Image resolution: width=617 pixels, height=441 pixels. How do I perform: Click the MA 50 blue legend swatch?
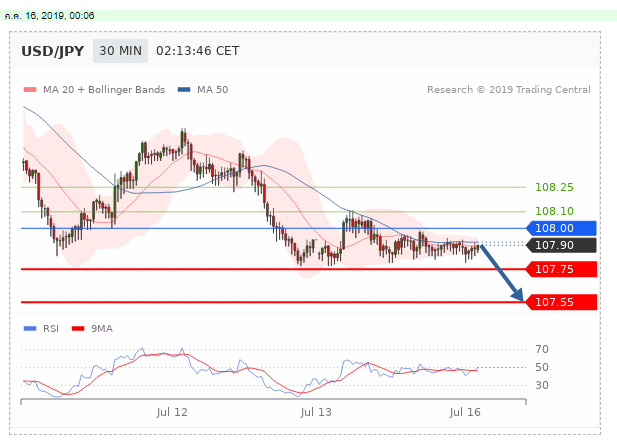coord(184,90)
